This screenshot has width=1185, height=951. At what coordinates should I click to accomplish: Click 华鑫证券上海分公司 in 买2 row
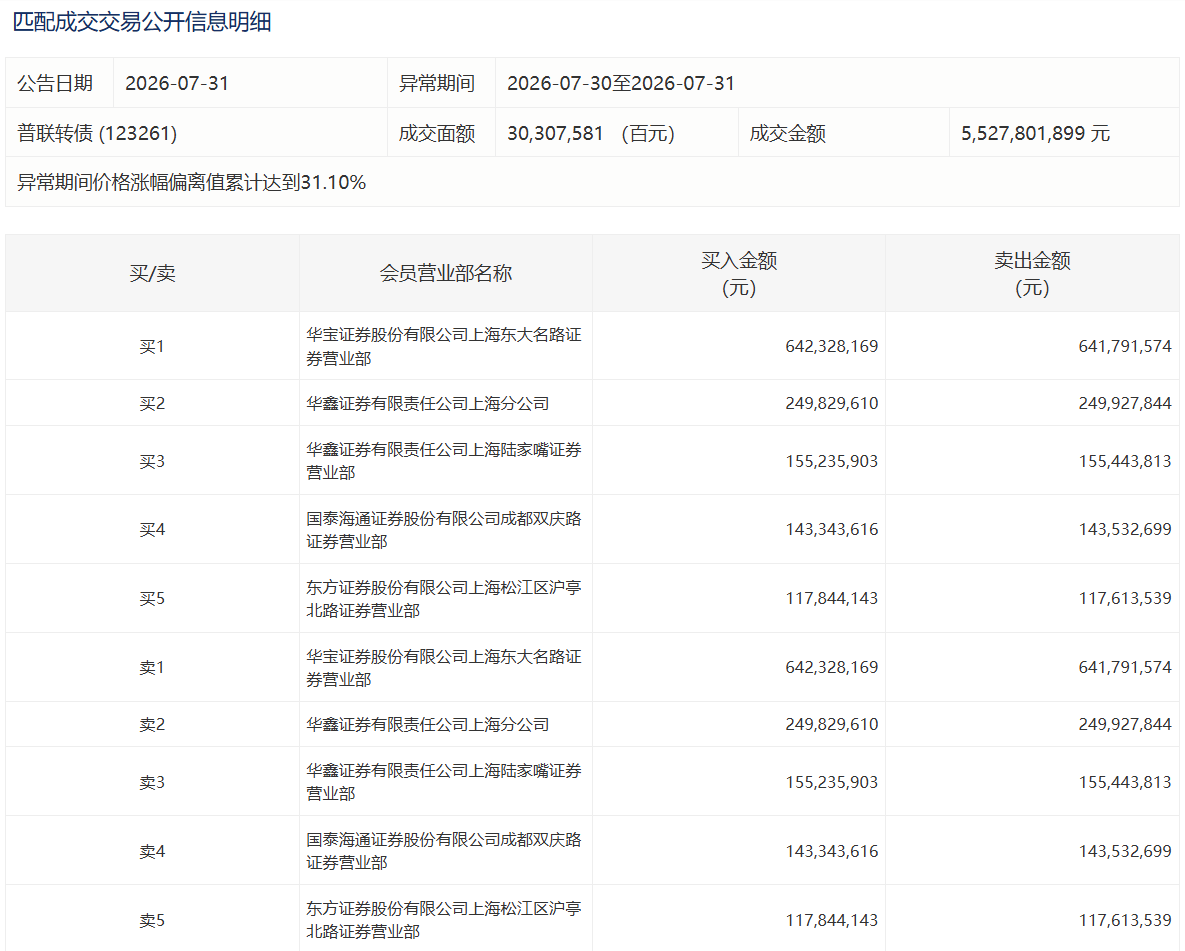(x=428, y=403)
